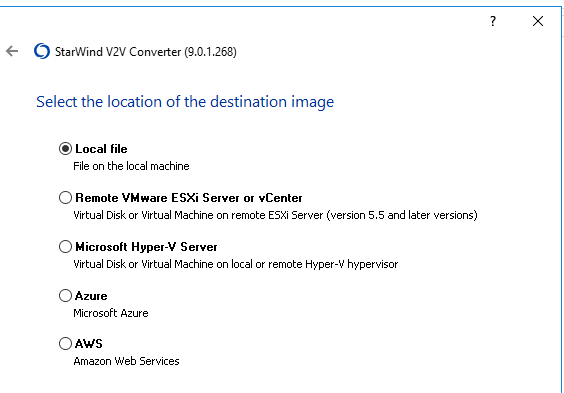Click the Hyper-V hypervisor description text

coord(236,264)
